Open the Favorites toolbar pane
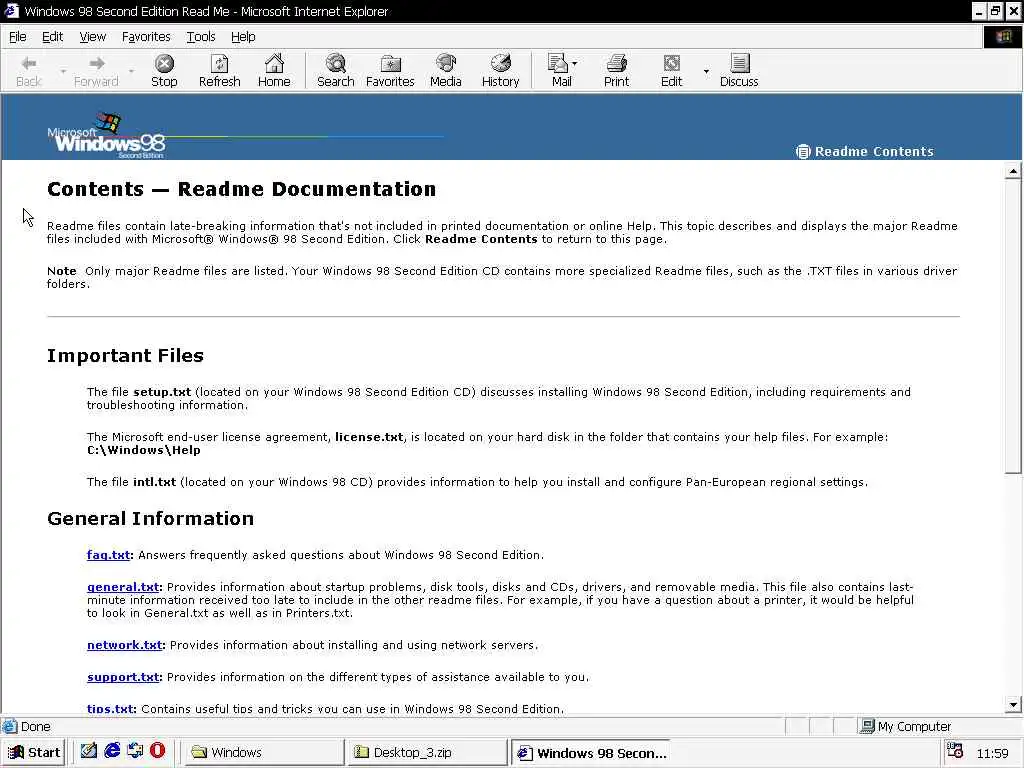This screenshot has width=1024, height=768. coord(390,71)
